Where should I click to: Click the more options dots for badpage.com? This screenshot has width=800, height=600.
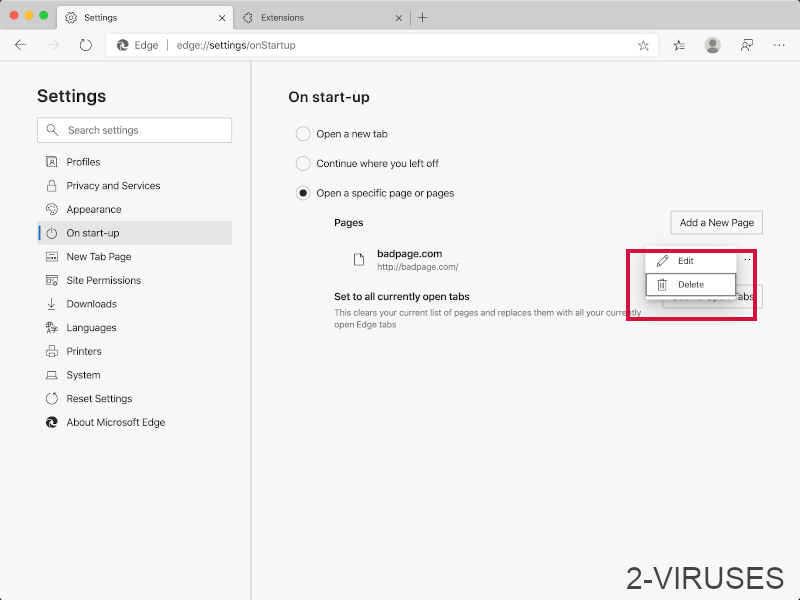[747, 260]
